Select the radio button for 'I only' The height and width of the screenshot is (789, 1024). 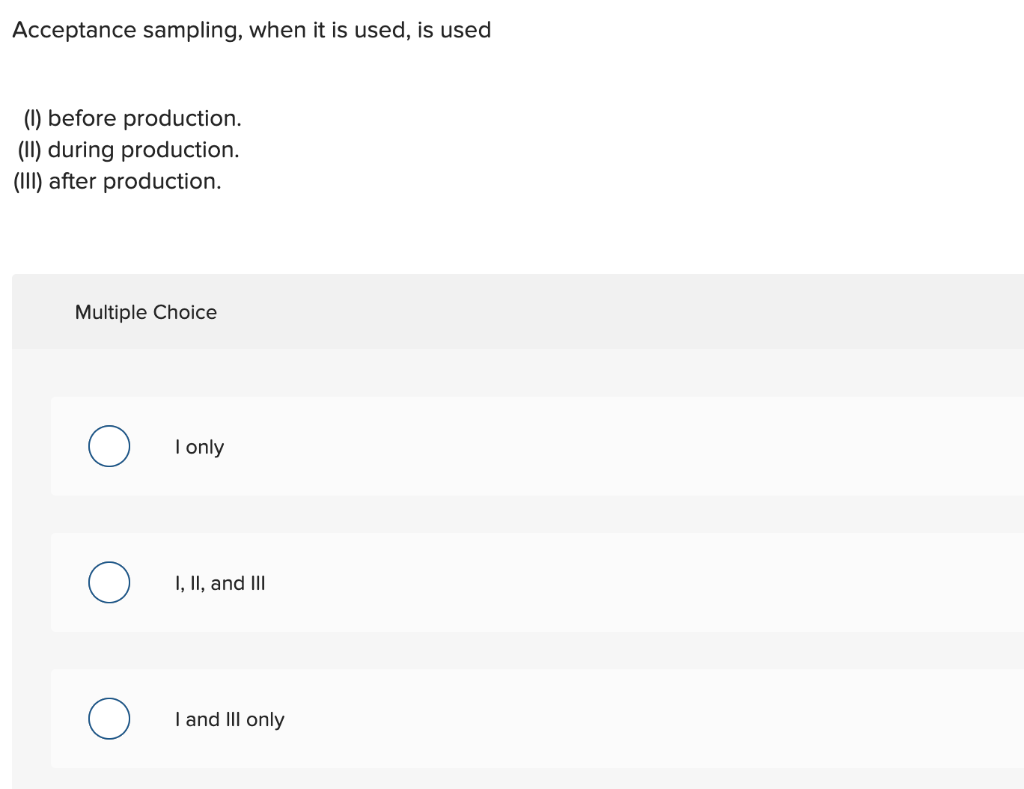[109, 446]
